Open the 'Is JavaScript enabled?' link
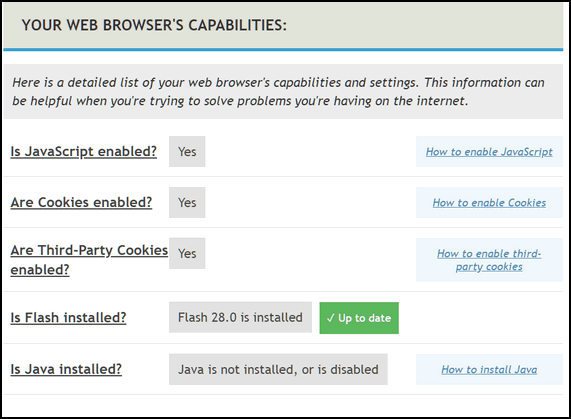The image size is (571, 419). (x=83, y=151)
